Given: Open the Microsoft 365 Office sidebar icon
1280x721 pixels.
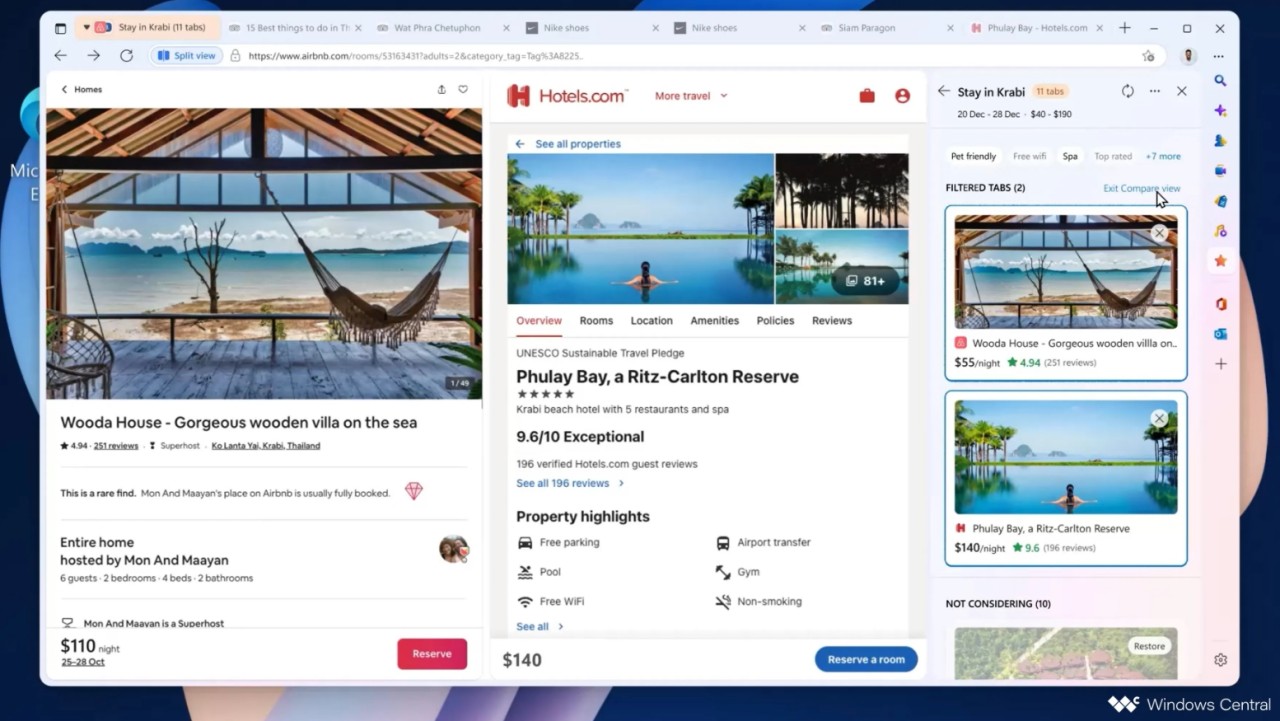Looking at the screenshot, I should [x=1219, y=303].
